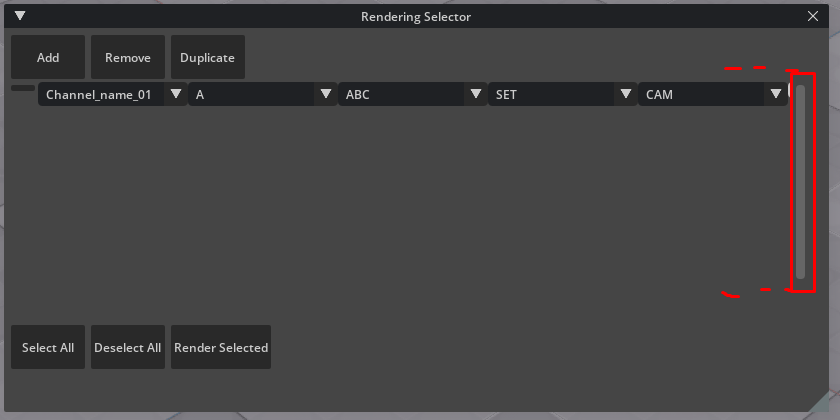Click the Add button
The height and width of the screenshot is (420, 840).
(x=48, y=58)
